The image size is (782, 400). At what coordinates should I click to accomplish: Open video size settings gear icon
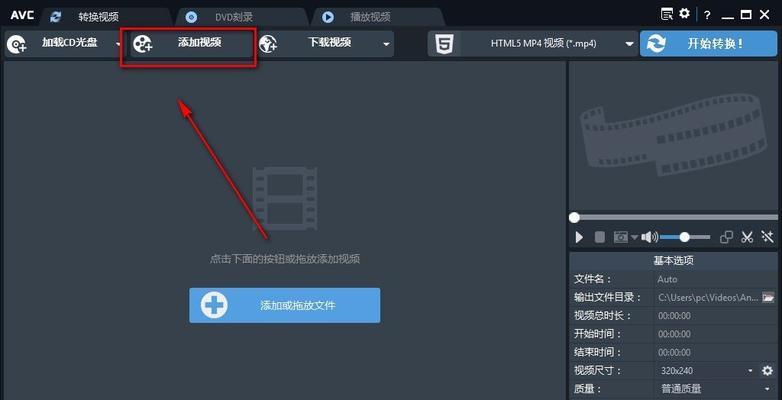point(767,371)
